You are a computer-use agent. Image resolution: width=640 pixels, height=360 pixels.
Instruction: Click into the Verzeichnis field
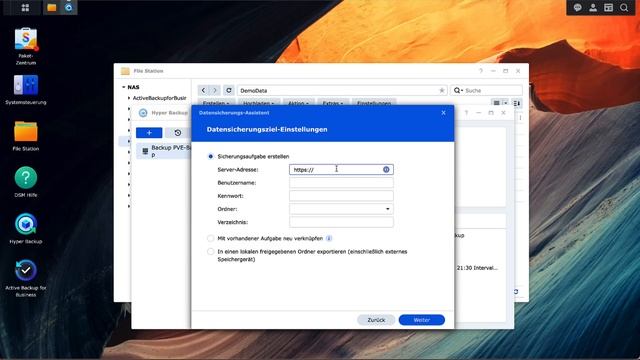[341, 222]
